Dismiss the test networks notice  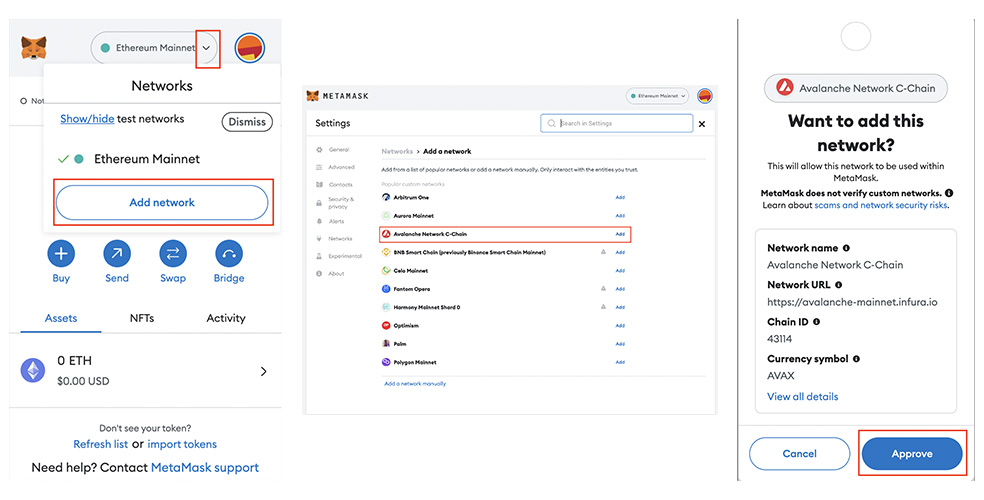[x=247, y=122]
